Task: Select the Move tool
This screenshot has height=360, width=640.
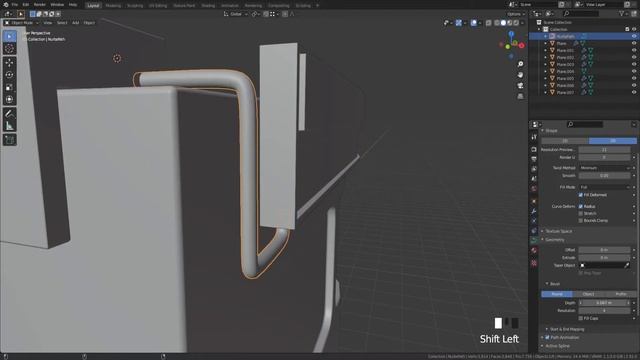Action: tap(9, 62)
